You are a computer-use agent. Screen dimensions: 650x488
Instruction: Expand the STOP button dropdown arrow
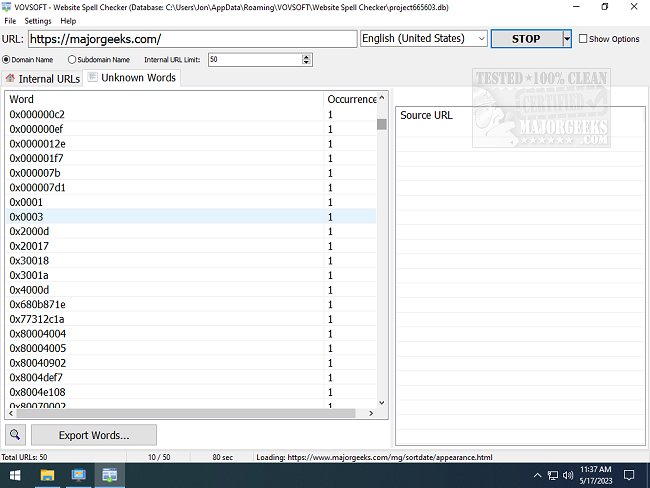tap(567, 39)
